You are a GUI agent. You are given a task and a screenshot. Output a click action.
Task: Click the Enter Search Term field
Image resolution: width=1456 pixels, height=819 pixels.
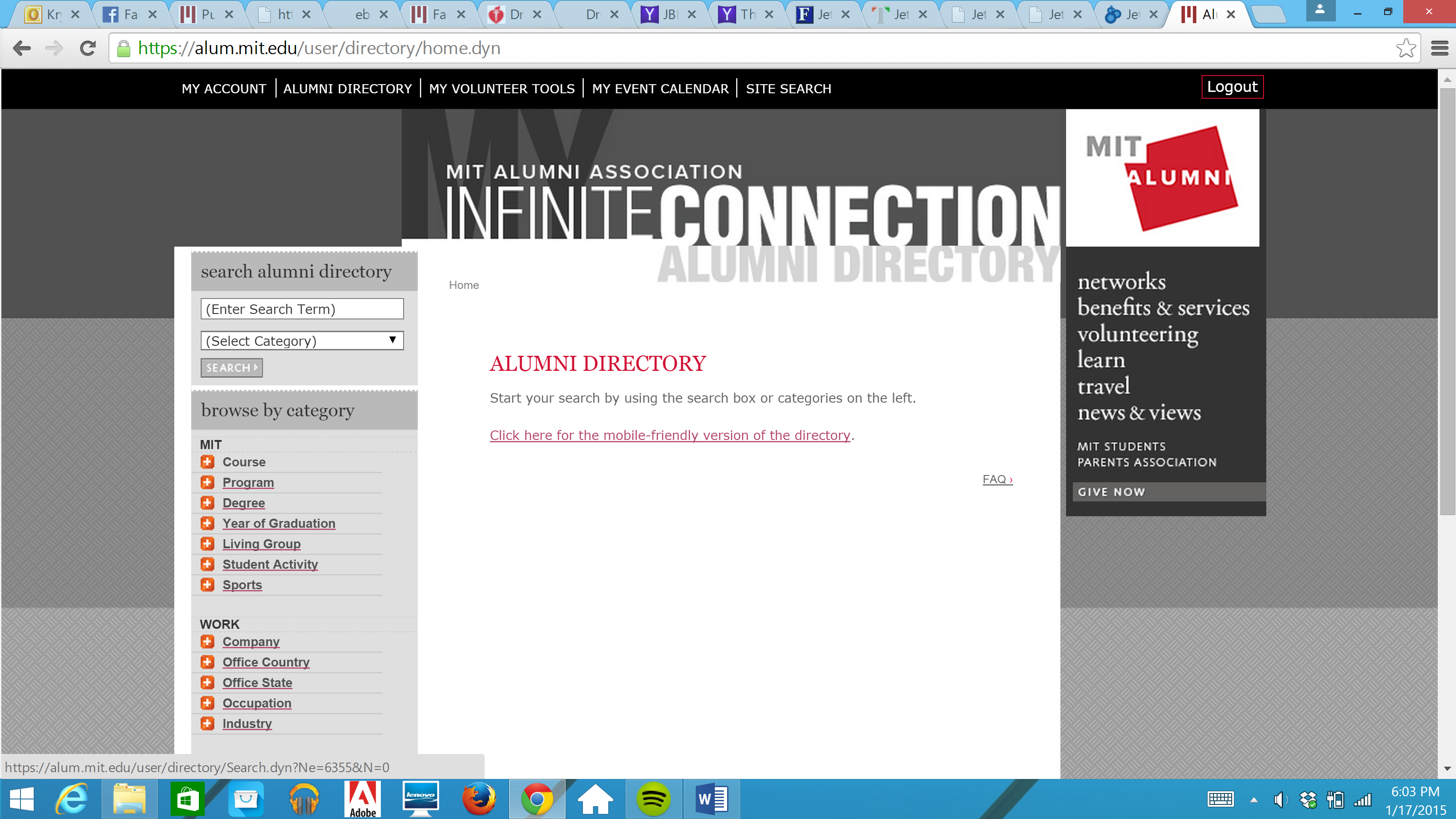coord(302,308)
